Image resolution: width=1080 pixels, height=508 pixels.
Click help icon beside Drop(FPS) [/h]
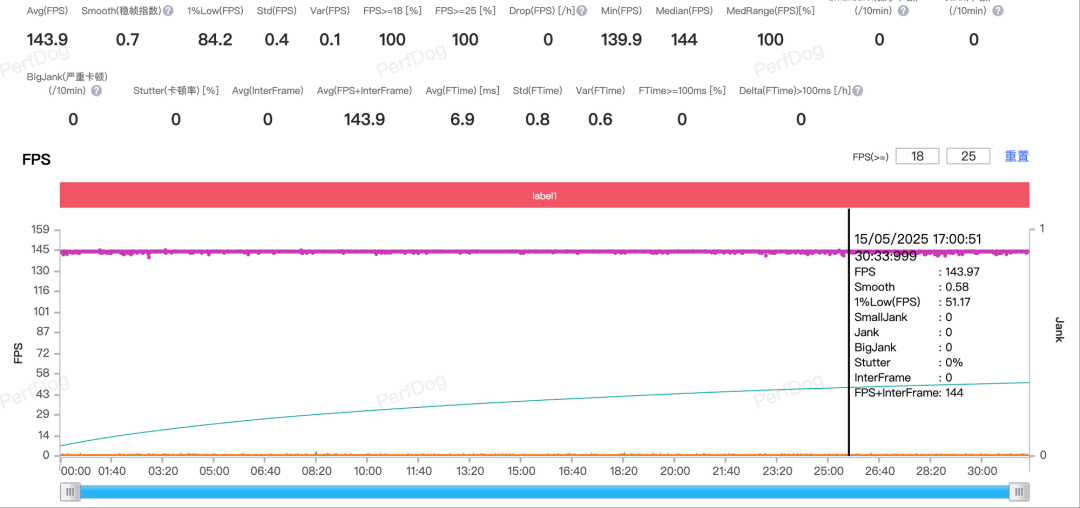[x=582, y=11]
